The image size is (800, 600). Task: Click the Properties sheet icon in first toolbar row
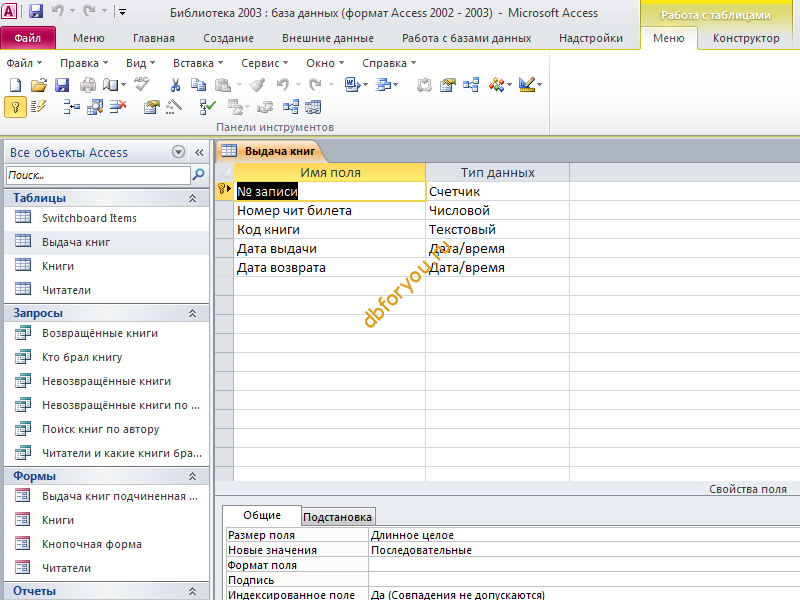click(447, 85)
